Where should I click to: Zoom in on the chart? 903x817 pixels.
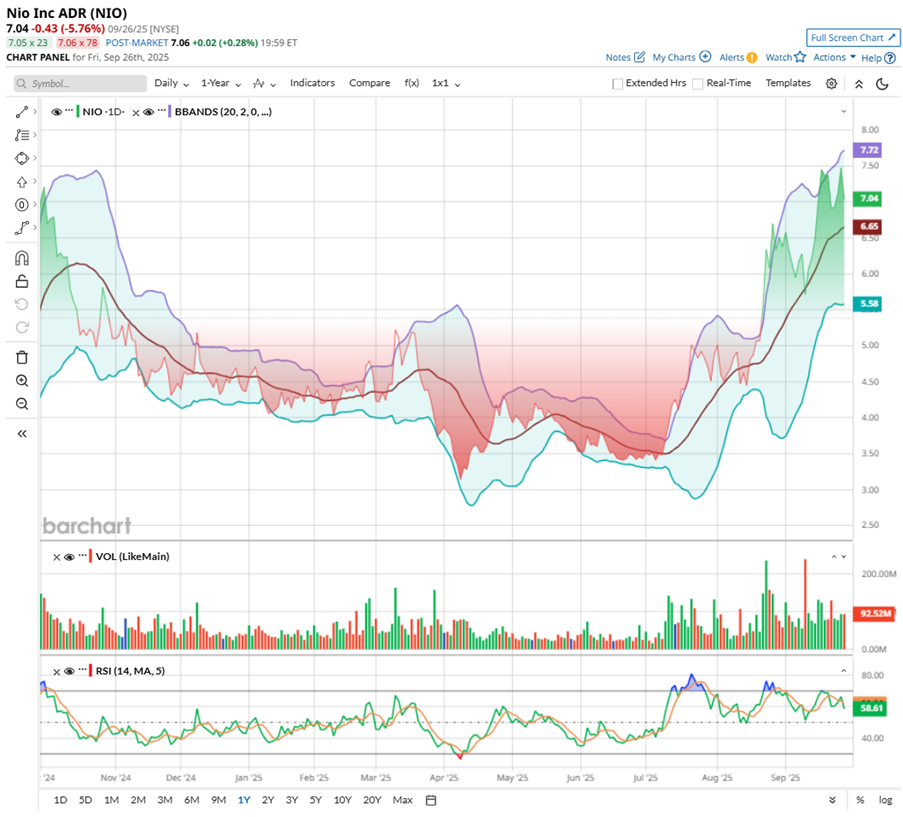point(22,381)
